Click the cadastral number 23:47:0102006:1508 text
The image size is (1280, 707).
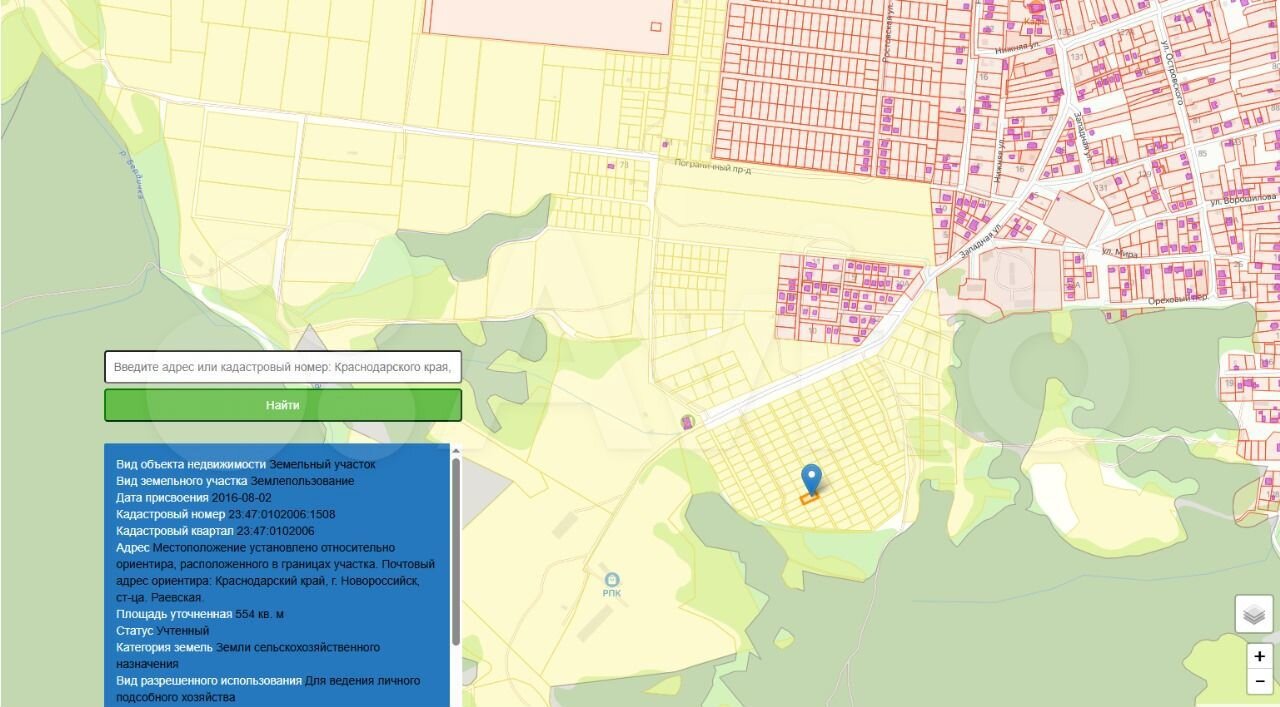282,514
